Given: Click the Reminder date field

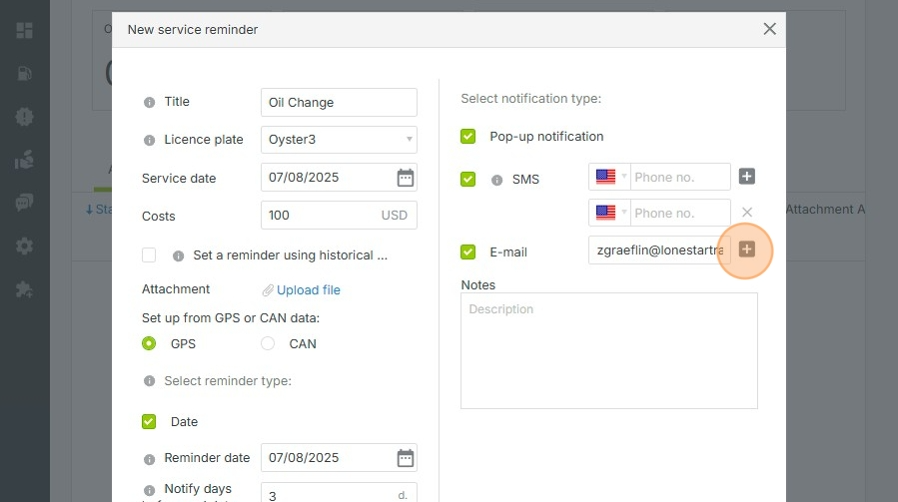Looking at the screenshot, I should 339,458.
